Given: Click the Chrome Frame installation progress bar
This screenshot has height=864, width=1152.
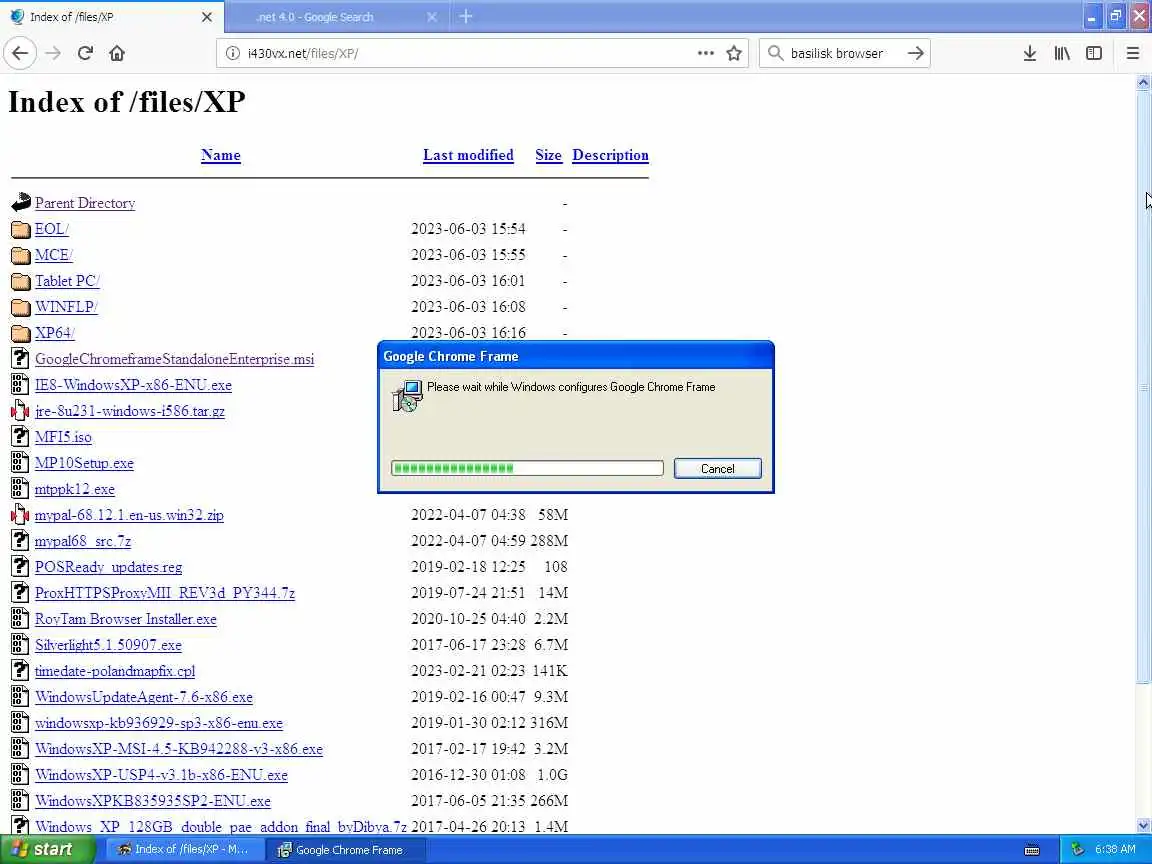Looking at the screenshot, I should point(527,468).
